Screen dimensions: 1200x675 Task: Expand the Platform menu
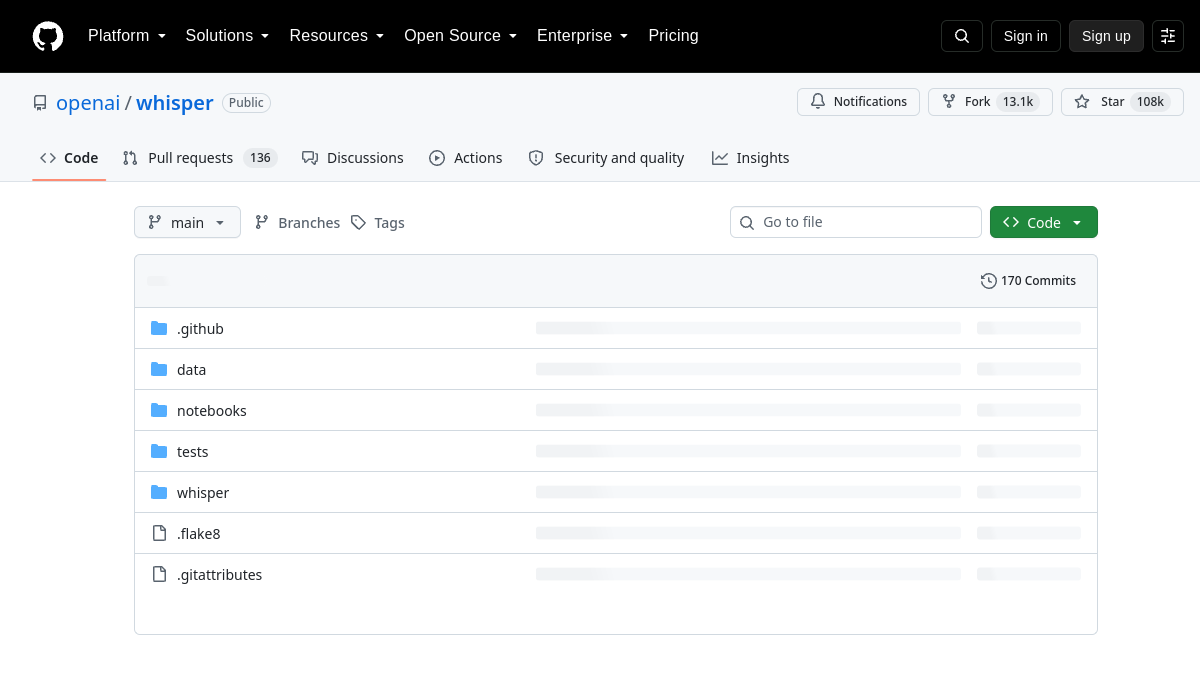click(127, 36)
